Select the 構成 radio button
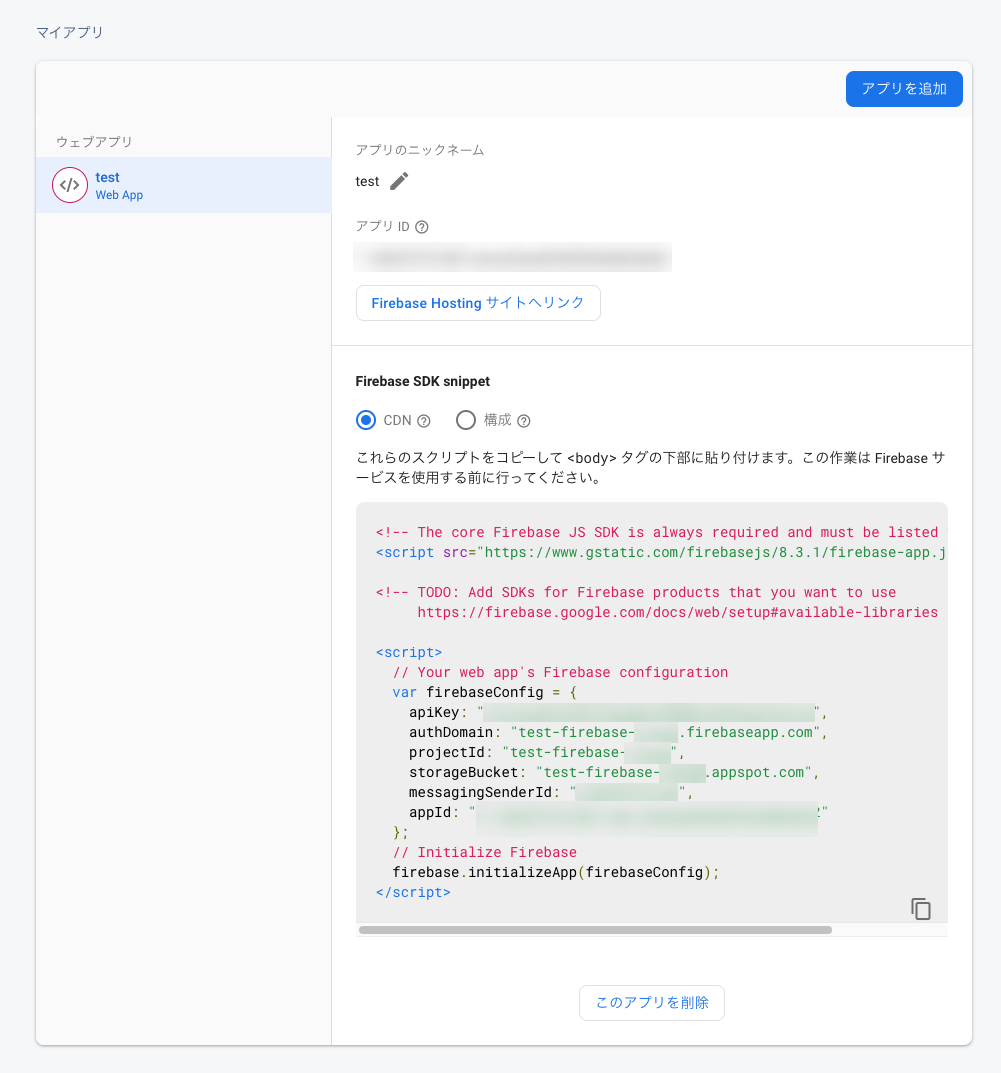The width and height of the screenshot is (1001, 1073). [x=466, y=420]
